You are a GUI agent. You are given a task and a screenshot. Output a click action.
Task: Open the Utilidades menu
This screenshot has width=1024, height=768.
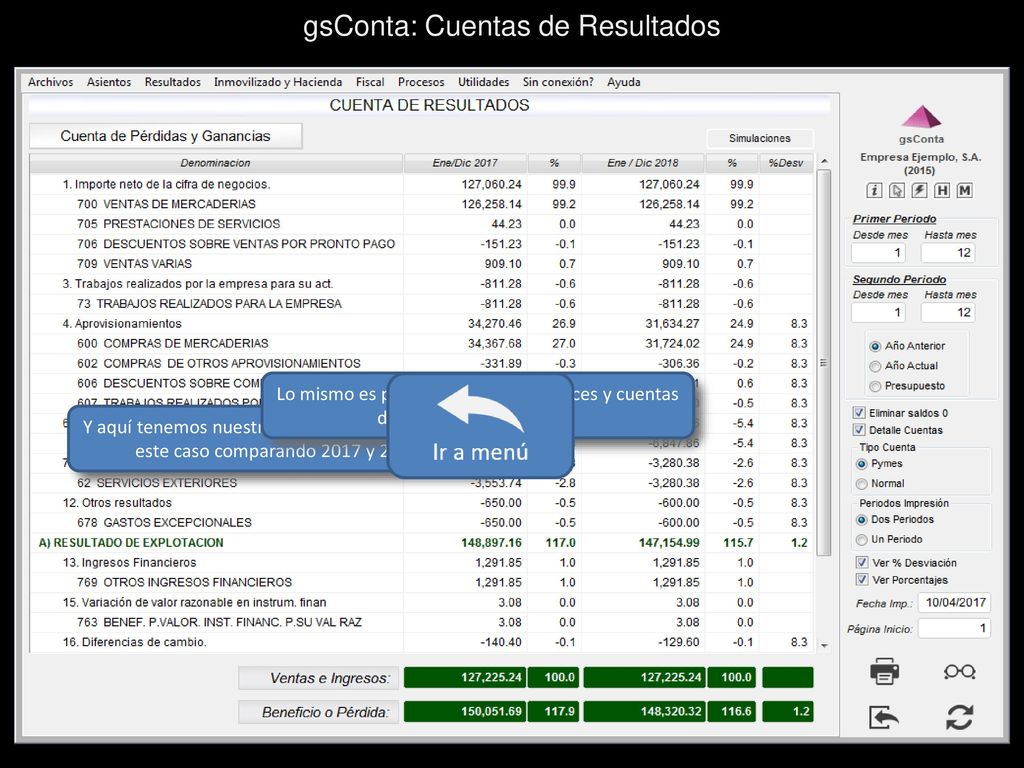click(x=483, y=82)
